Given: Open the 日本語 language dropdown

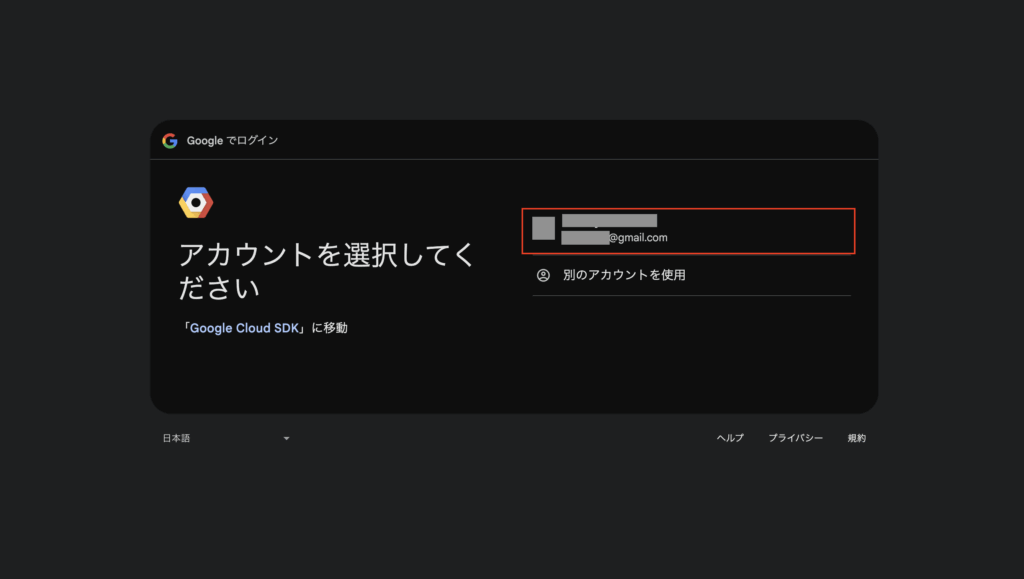Looking at the screenshot, I should 225,438.
